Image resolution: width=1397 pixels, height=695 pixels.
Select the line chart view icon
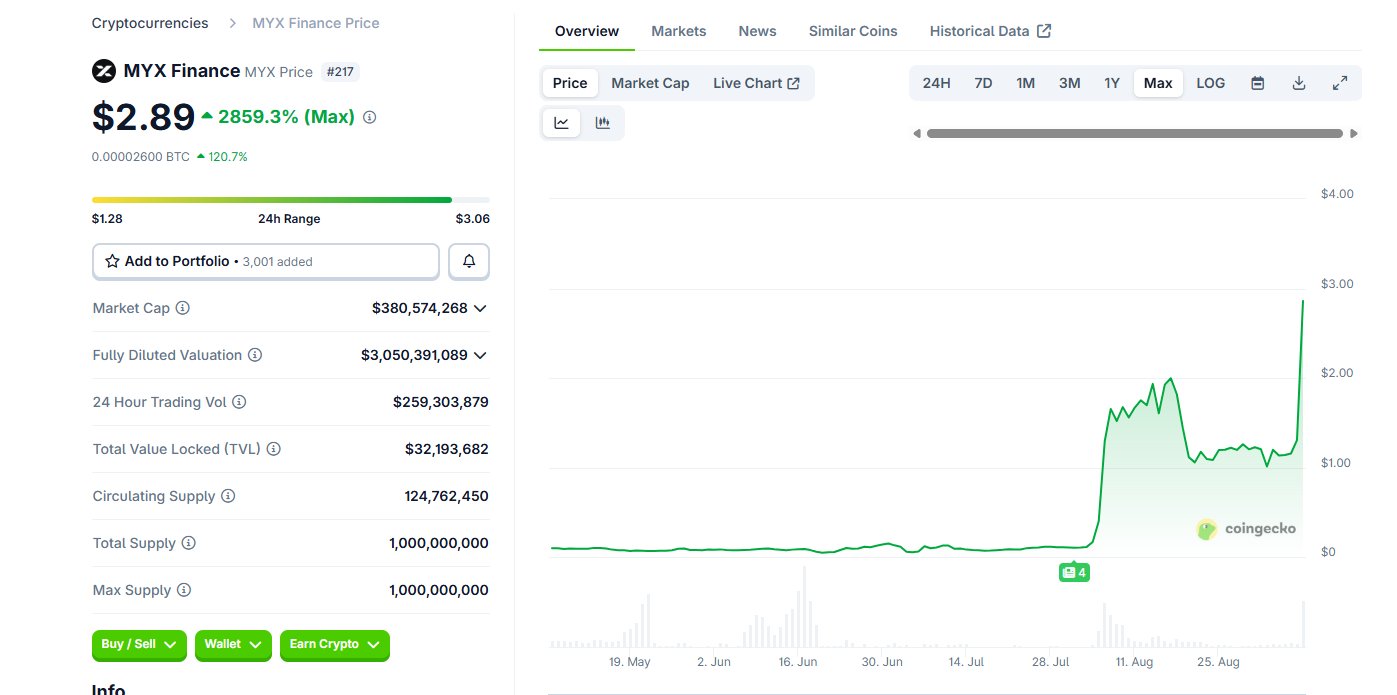coord(562,123)
